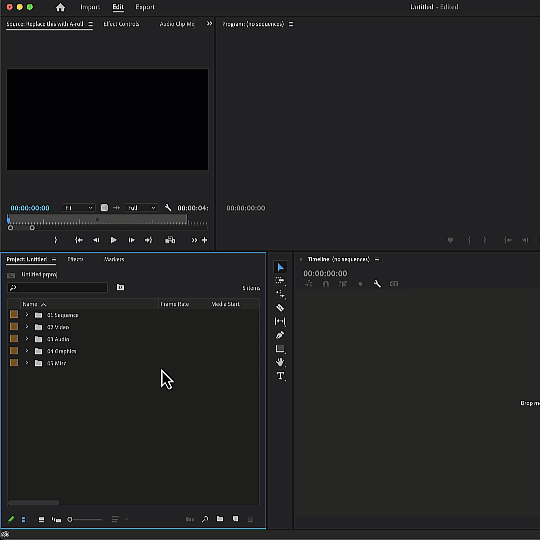Image resolution: width=540 pixels, height=540 pixels.
Task: Toggle project writable green pencil icon
Action: click(11, 519)
